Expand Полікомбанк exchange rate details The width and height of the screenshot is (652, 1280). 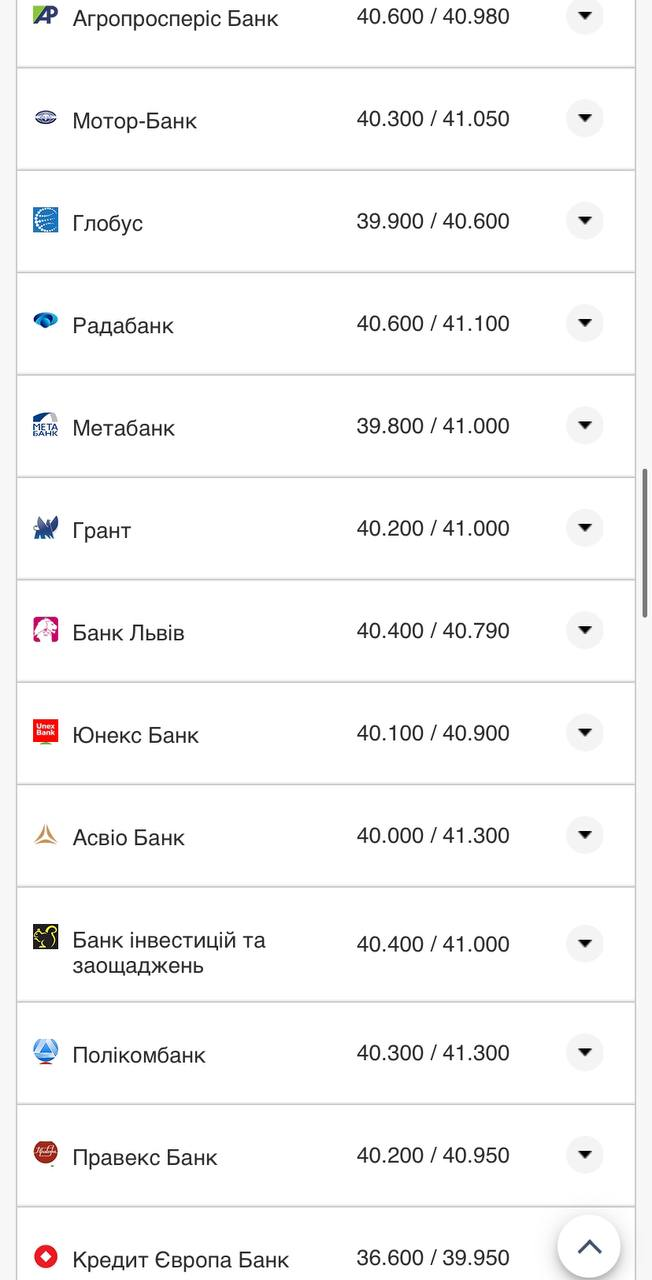(x=585, y=1052)
